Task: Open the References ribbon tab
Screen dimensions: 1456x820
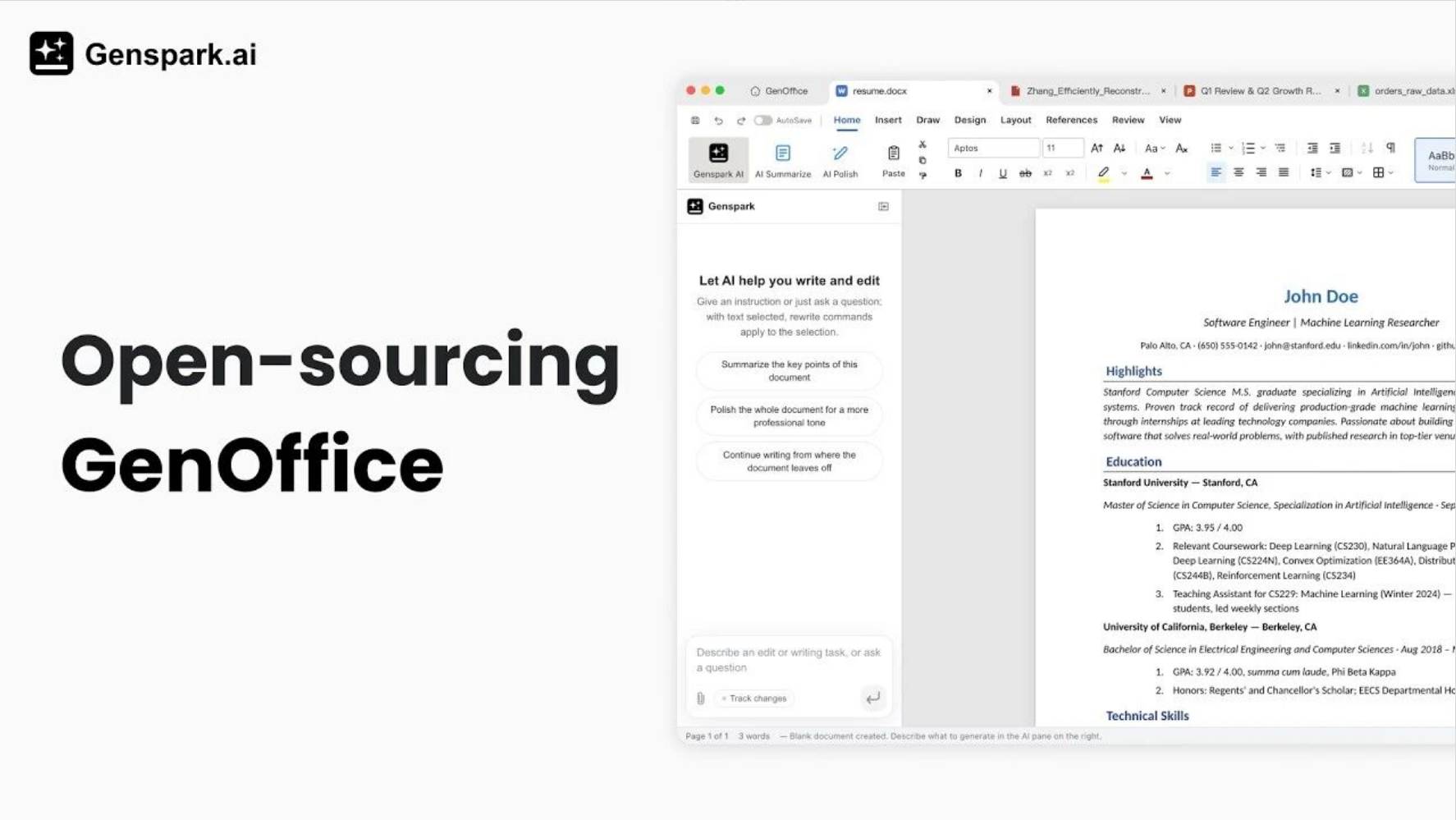Action: point(1071,120)
